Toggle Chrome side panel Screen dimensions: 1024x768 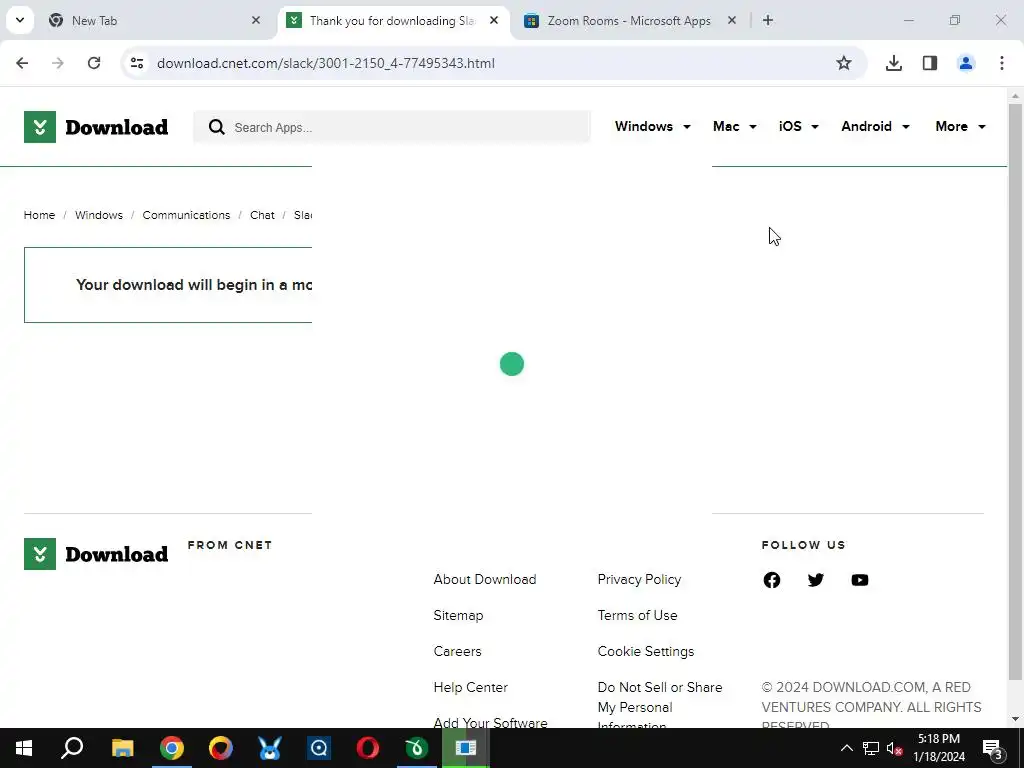point(930,63)
